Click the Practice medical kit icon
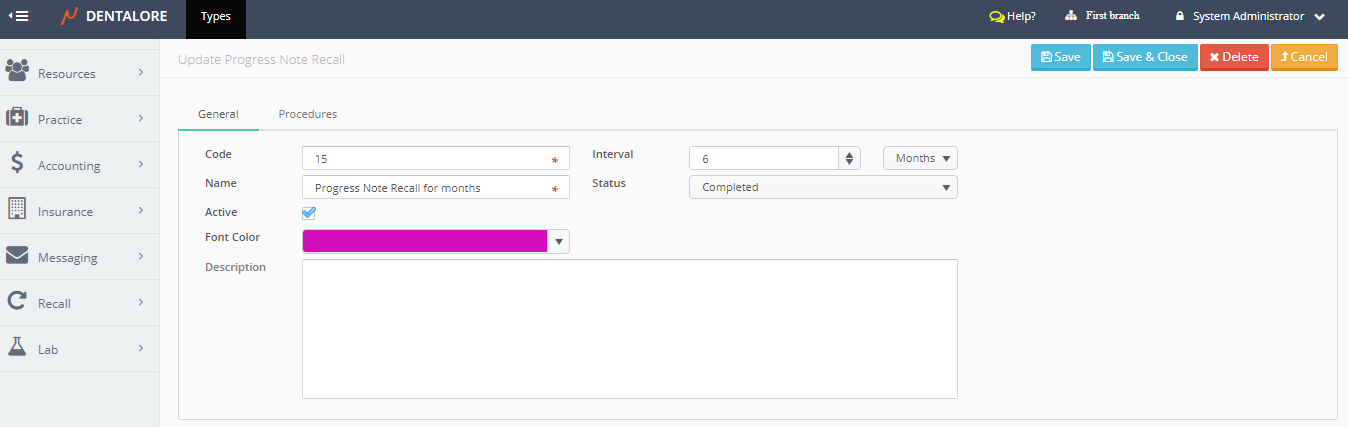This screenshot has width=1348, height=427. [17, 118]
